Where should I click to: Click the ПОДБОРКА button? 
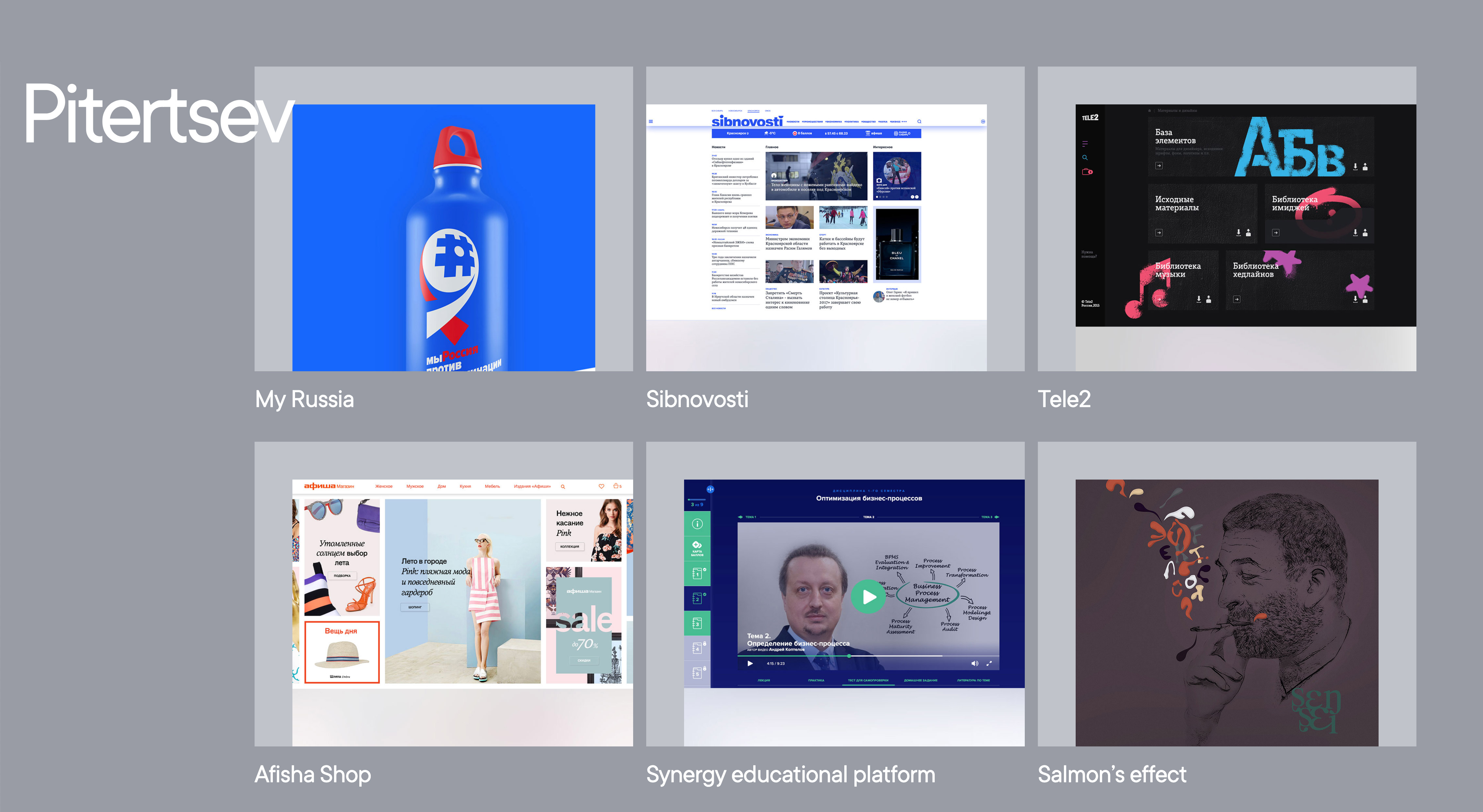342,575
